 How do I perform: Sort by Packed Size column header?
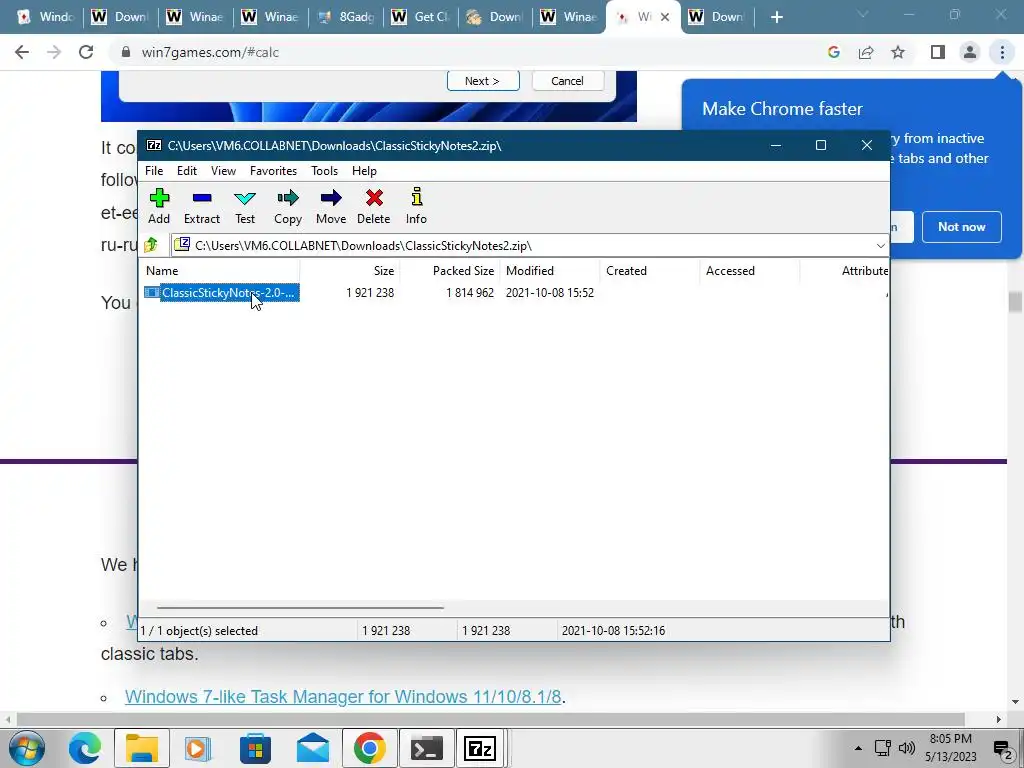(x=450, y=271)
